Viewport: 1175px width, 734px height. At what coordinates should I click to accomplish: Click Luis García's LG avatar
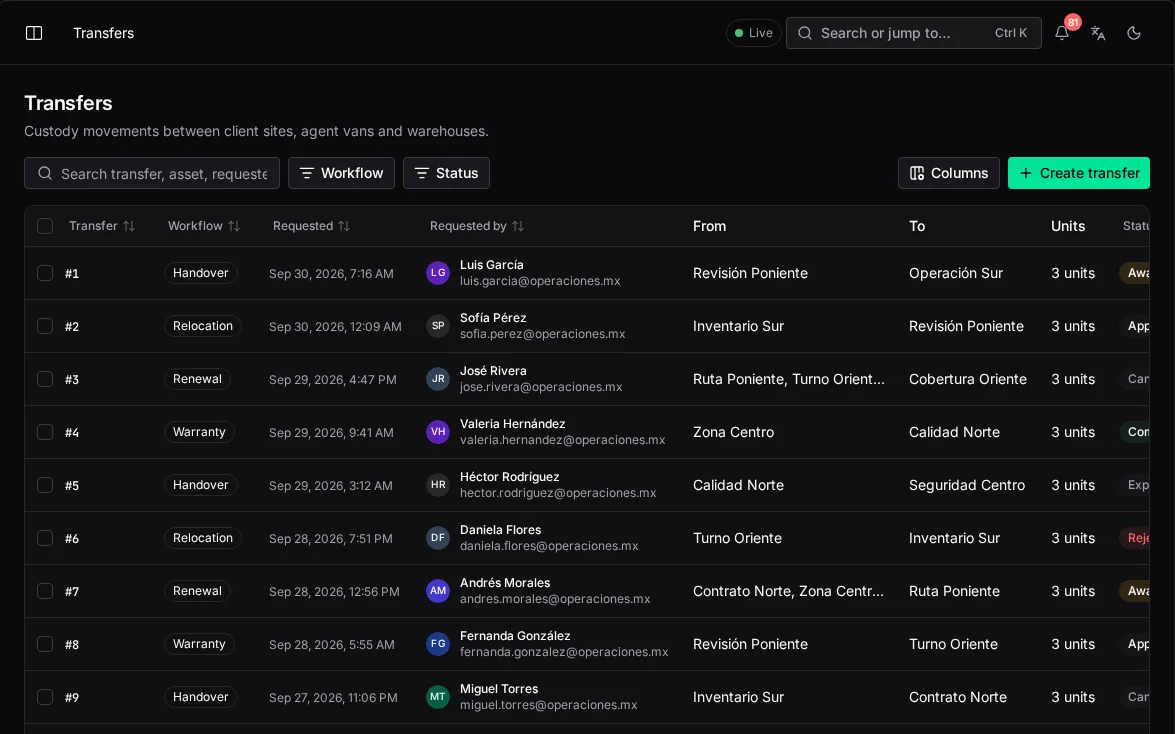(x=438, y=273)
